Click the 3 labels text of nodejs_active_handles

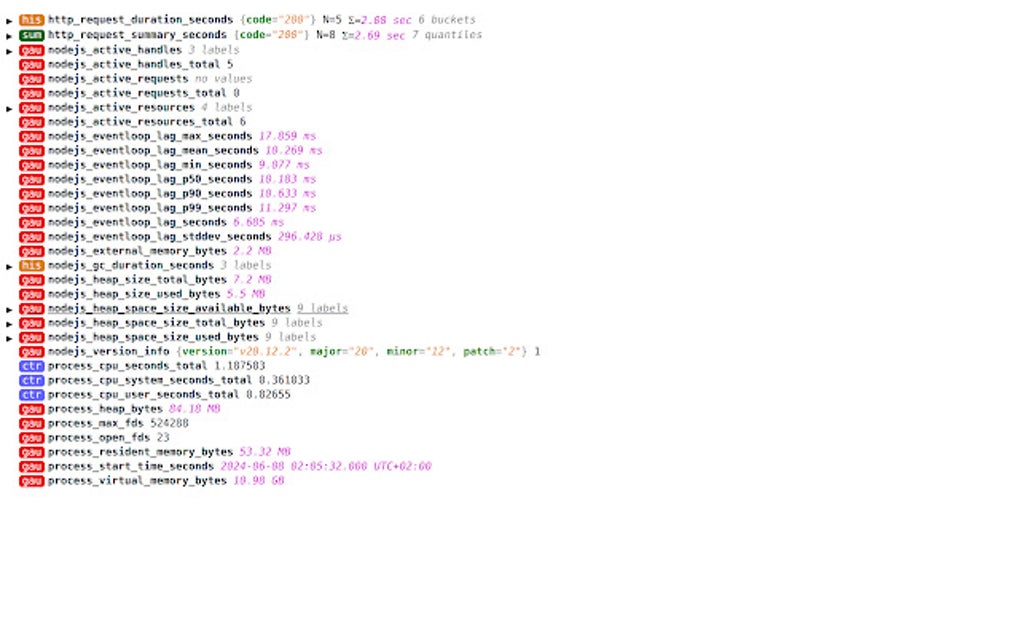point(214,50)
